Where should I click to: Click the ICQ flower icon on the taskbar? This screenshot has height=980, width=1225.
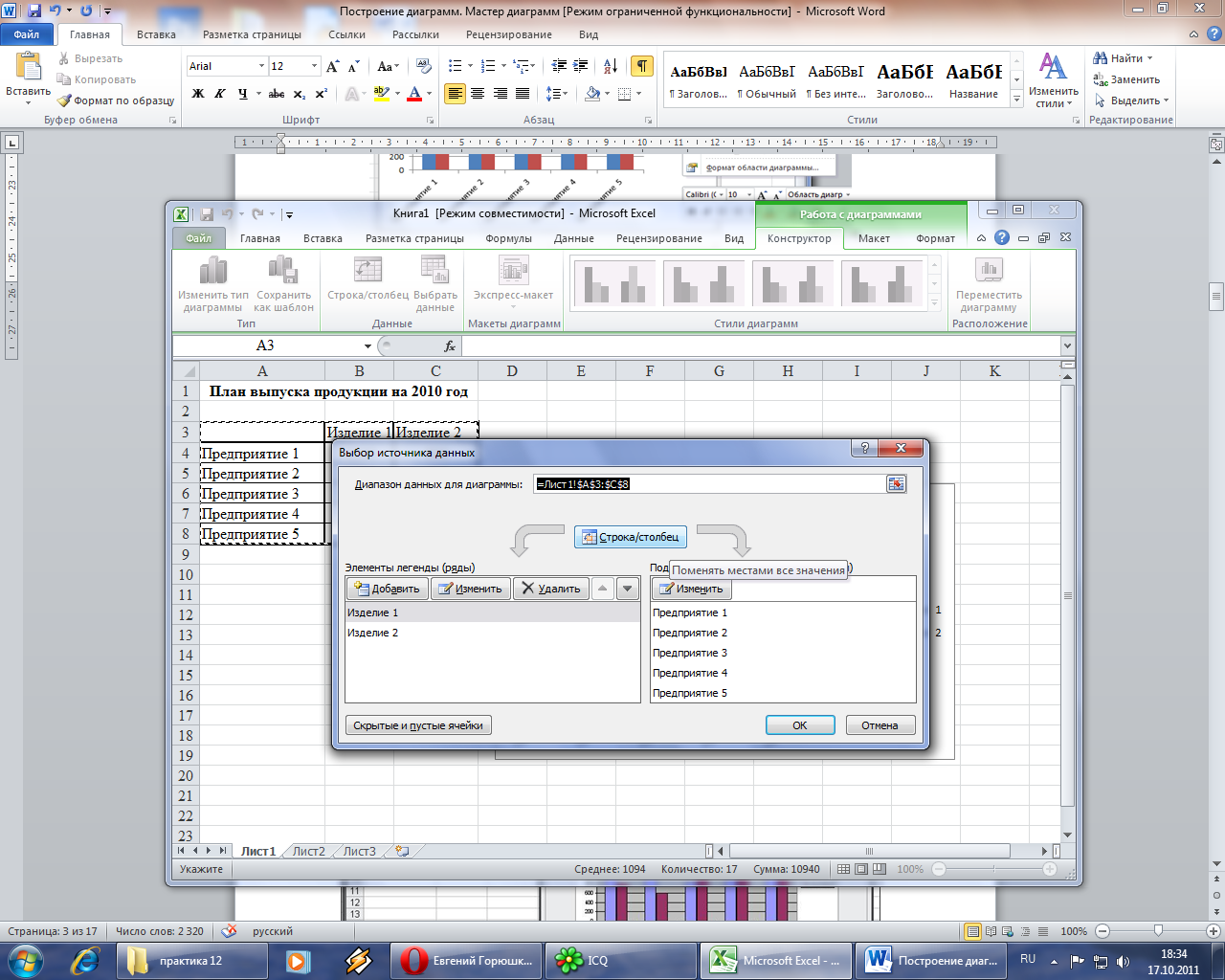click(x=569, y=960)
